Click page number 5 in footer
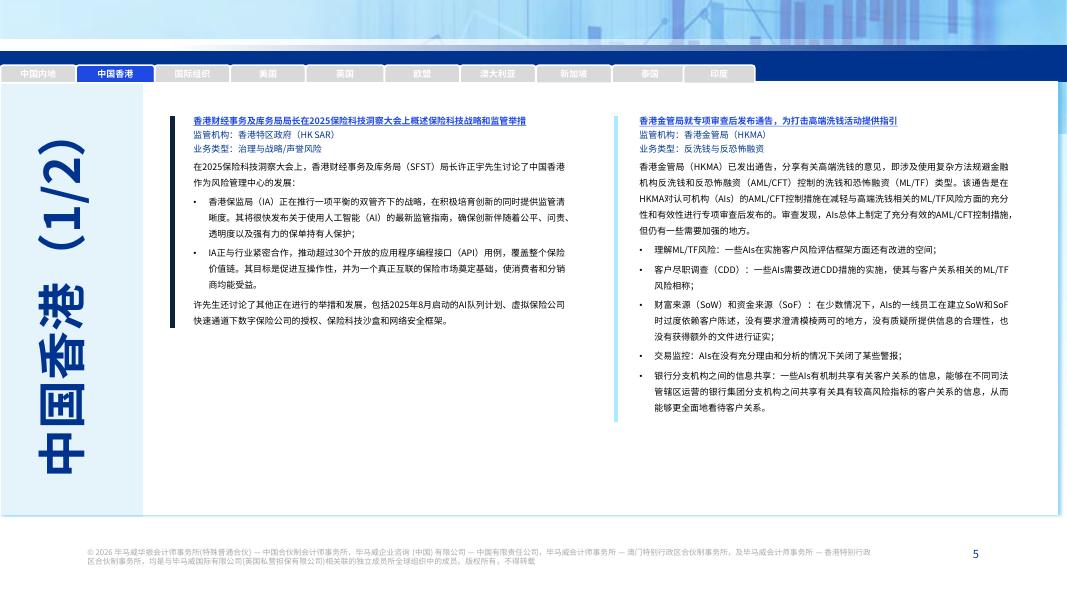Image resolution: width=1067 pixels, height=600 pixels. click(975, 554)
